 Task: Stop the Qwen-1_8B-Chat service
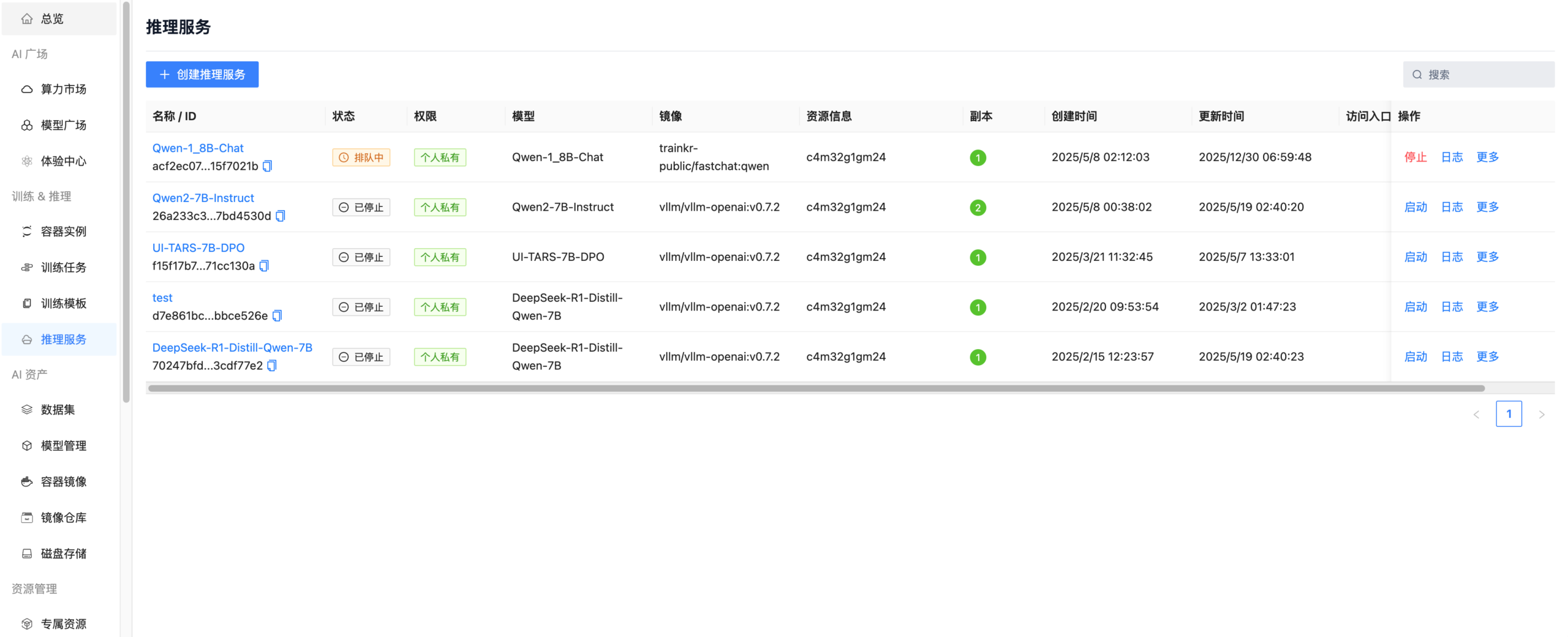click(x=1415, y=157)
